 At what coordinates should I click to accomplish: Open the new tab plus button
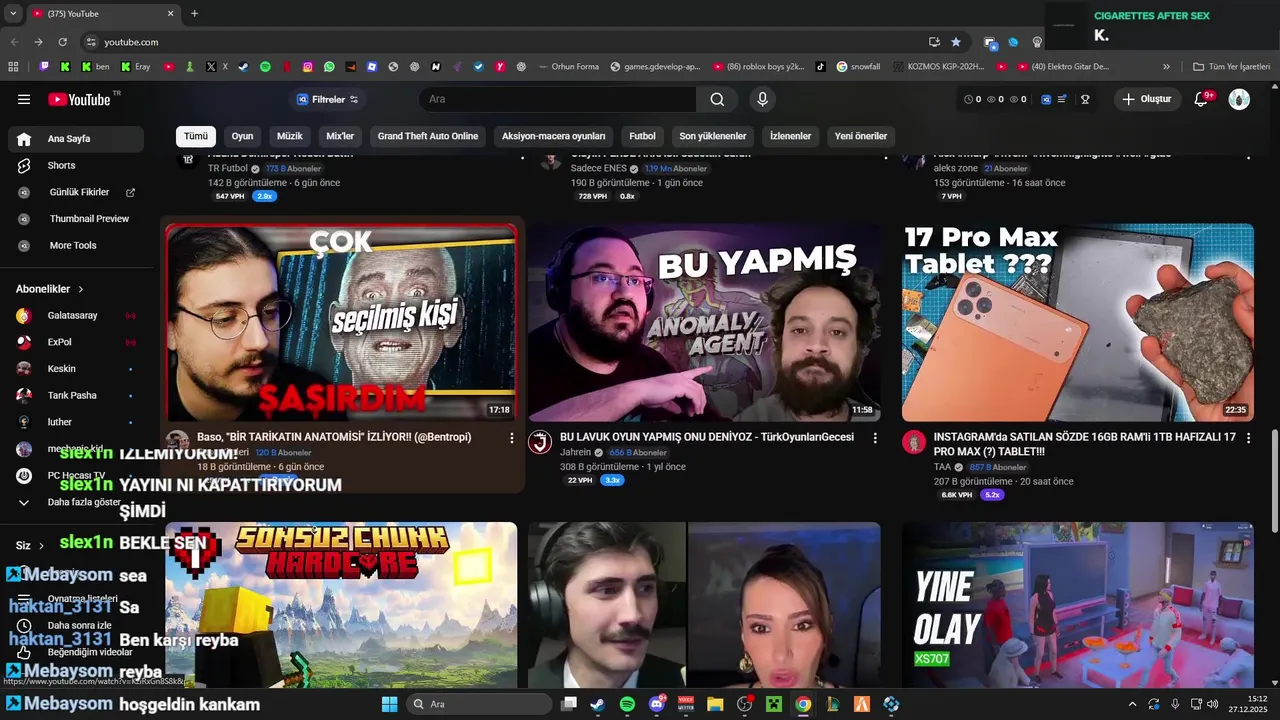coord(194,14)
